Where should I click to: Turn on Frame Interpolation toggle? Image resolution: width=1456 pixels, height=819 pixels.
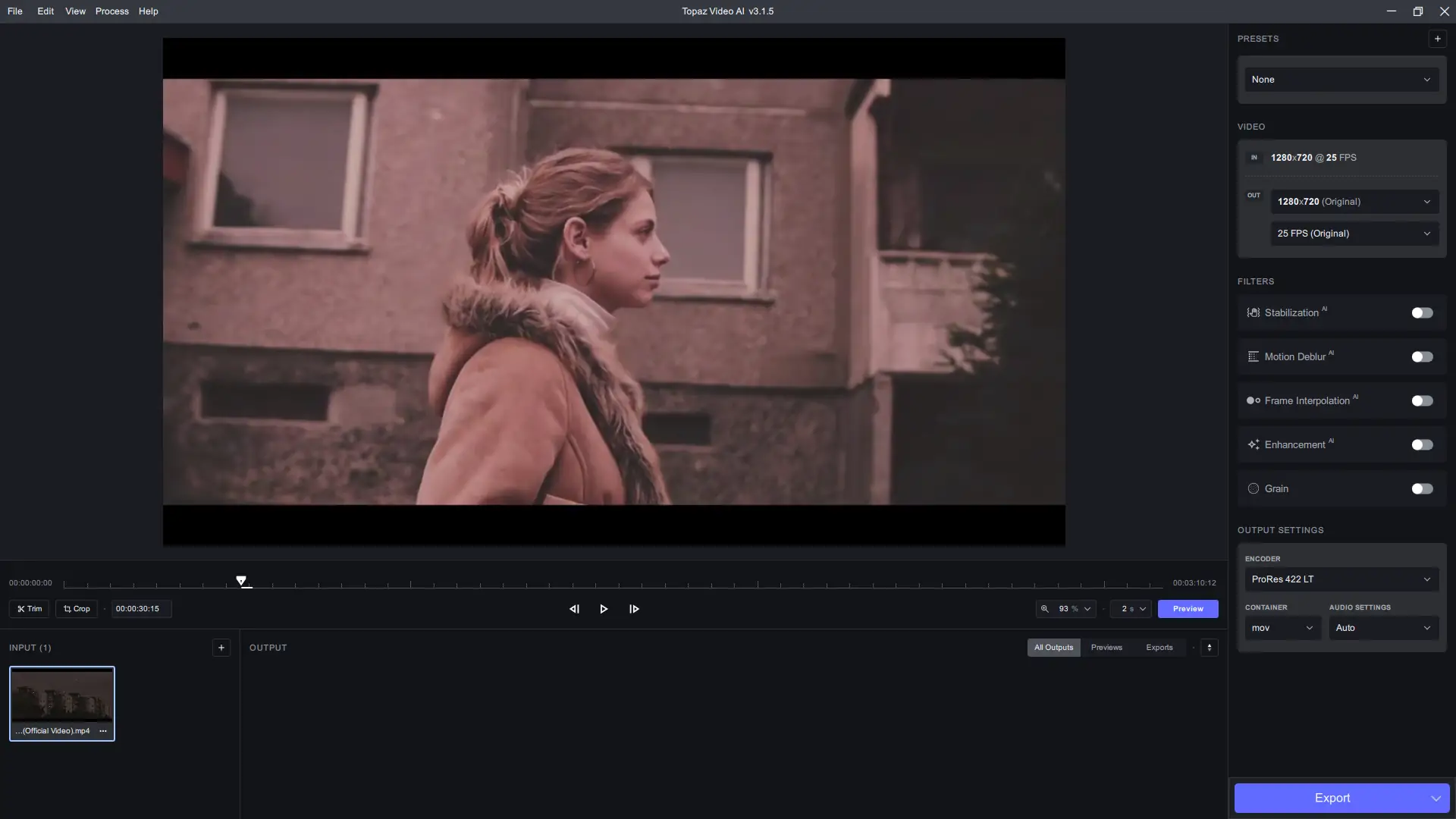[1422, 401]
